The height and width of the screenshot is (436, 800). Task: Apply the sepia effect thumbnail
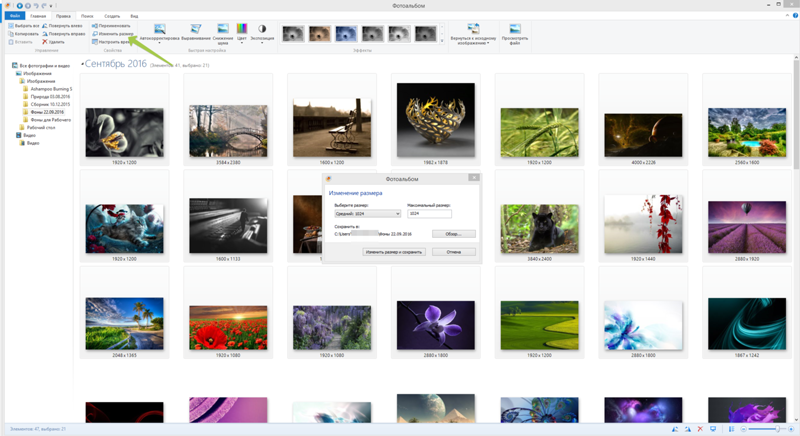pos(320,34)
